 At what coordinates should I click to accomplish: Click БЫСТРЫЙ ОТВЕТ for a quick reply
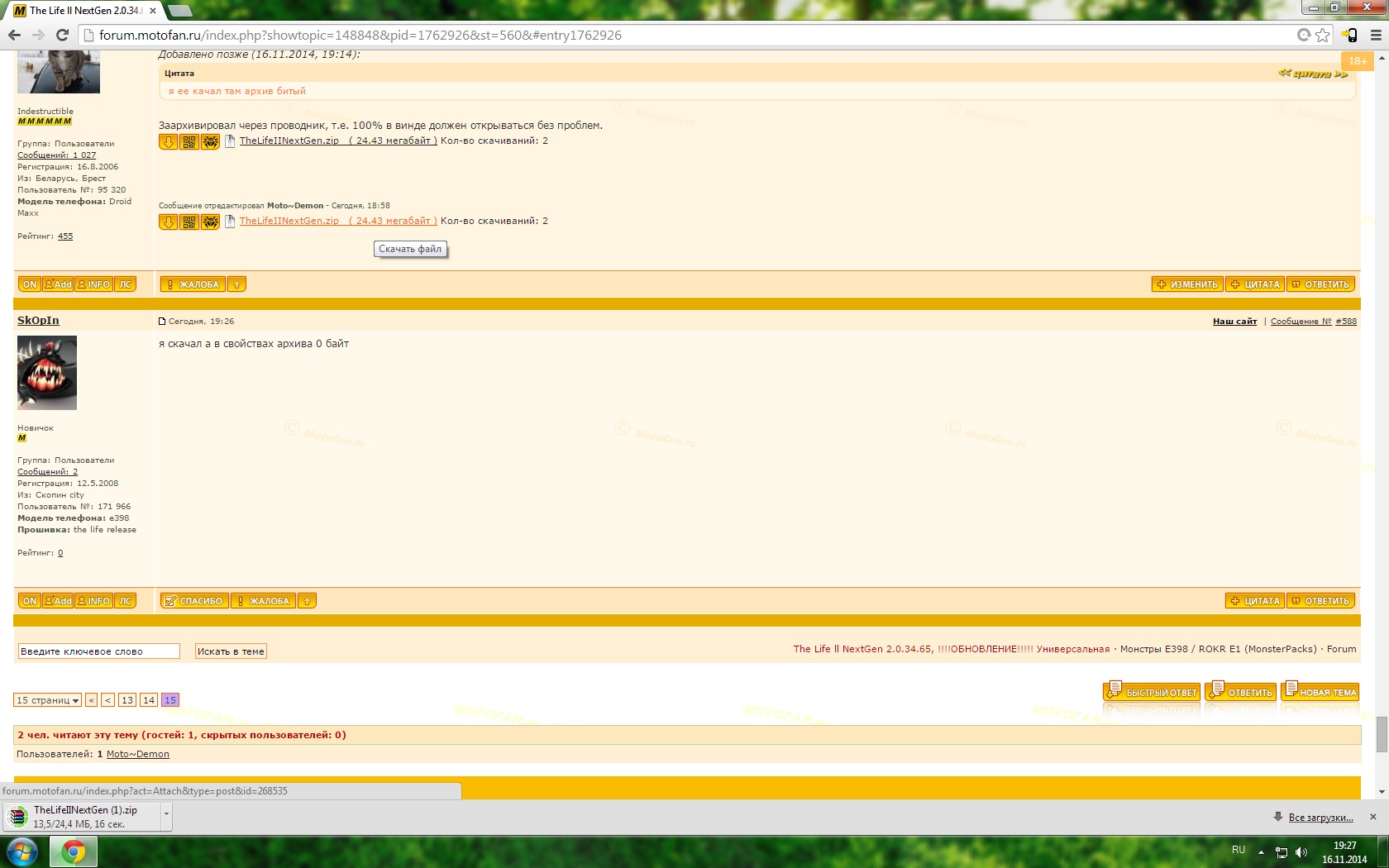coord(1152,691)
